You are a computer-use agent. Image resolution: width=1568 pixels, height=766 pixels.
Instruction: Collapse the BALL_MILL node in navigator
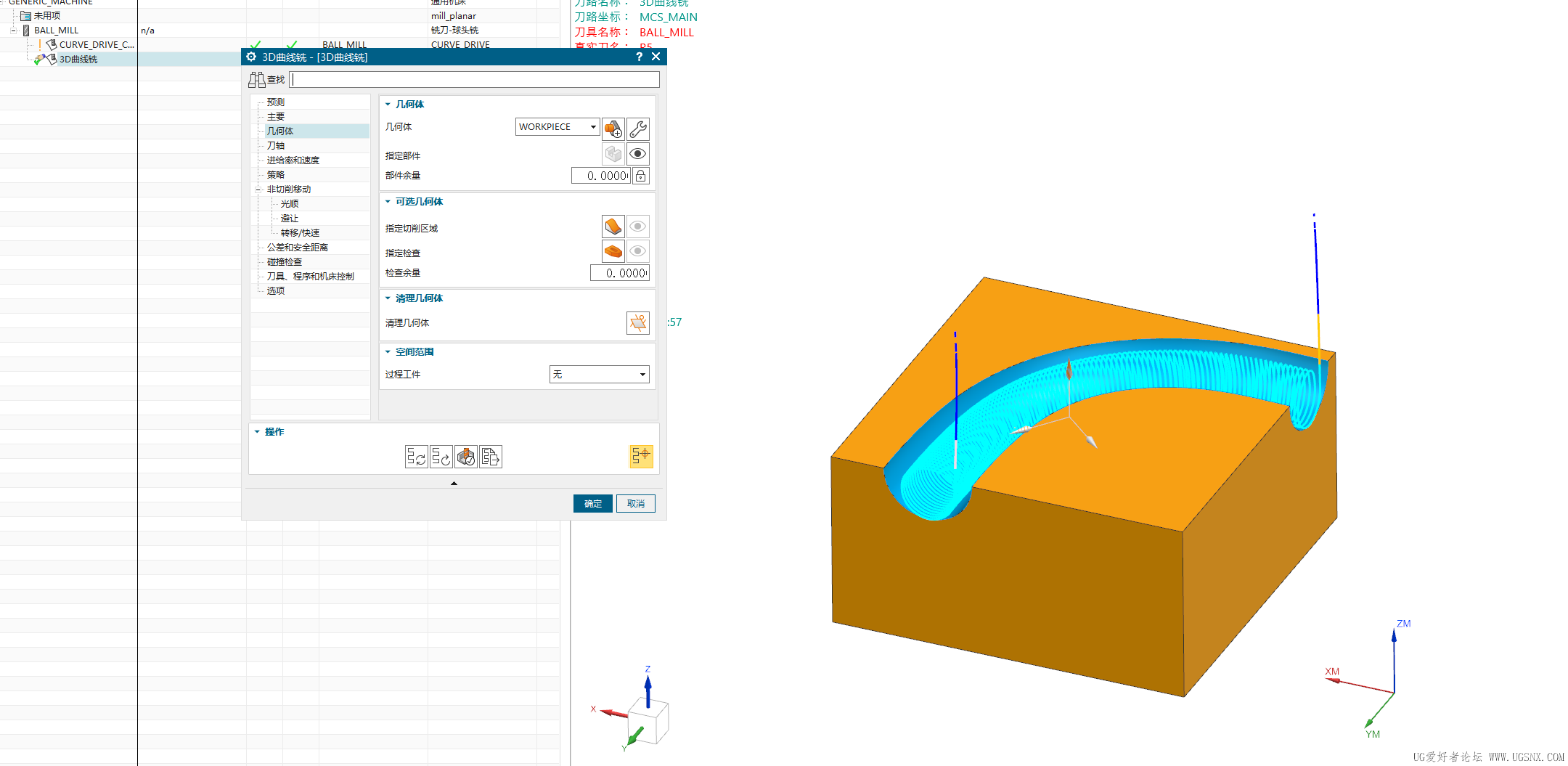[13, 30]
